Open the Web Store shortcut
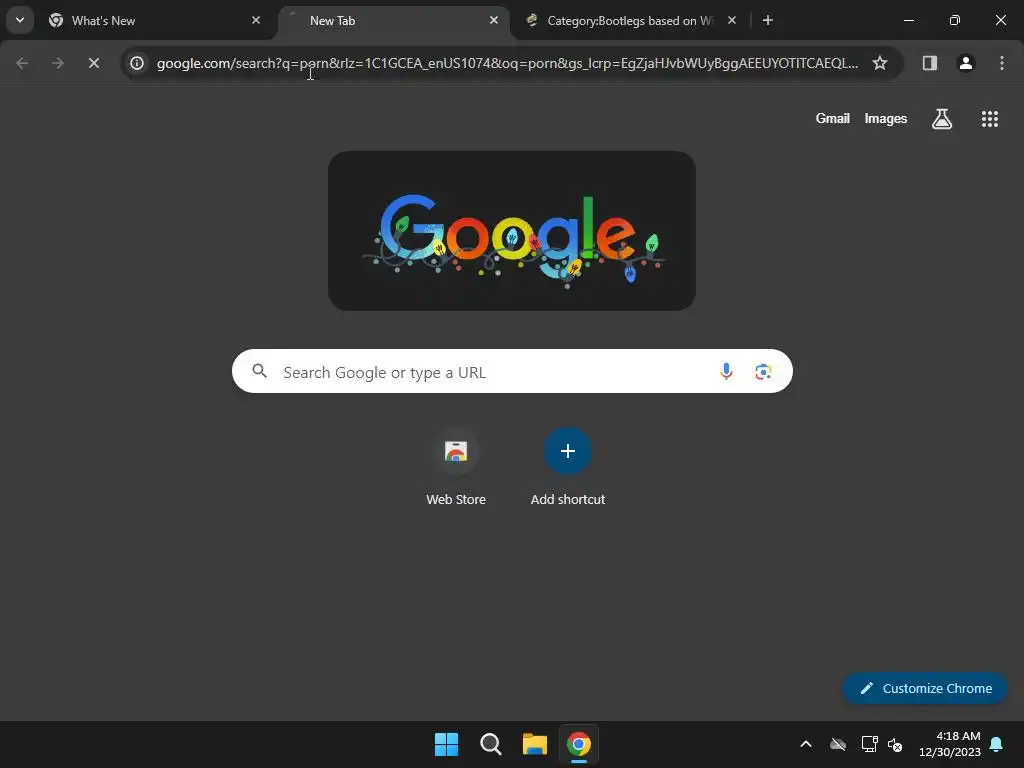Image resolution: width=1024 pixels, height=768 pixels. click(456, 468)
